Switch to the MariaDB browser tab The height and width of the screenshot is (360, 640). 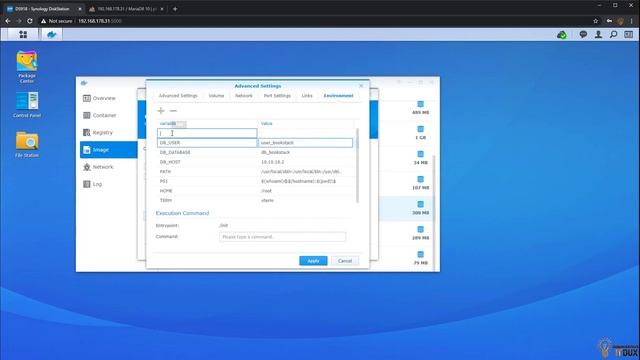click(127, 9)
